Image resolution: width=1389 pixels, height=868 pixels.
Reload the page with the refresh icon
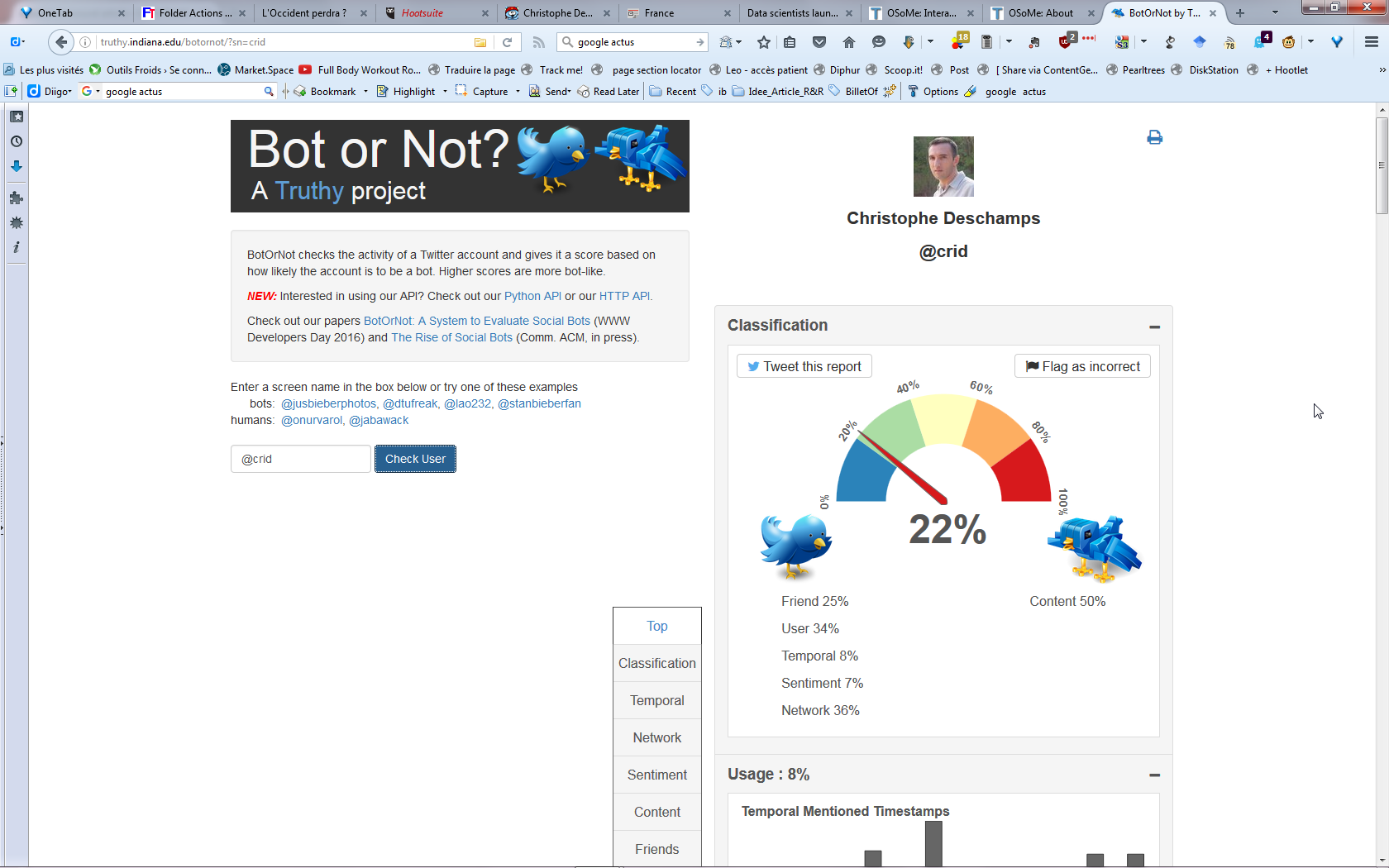tap(507, 42)
